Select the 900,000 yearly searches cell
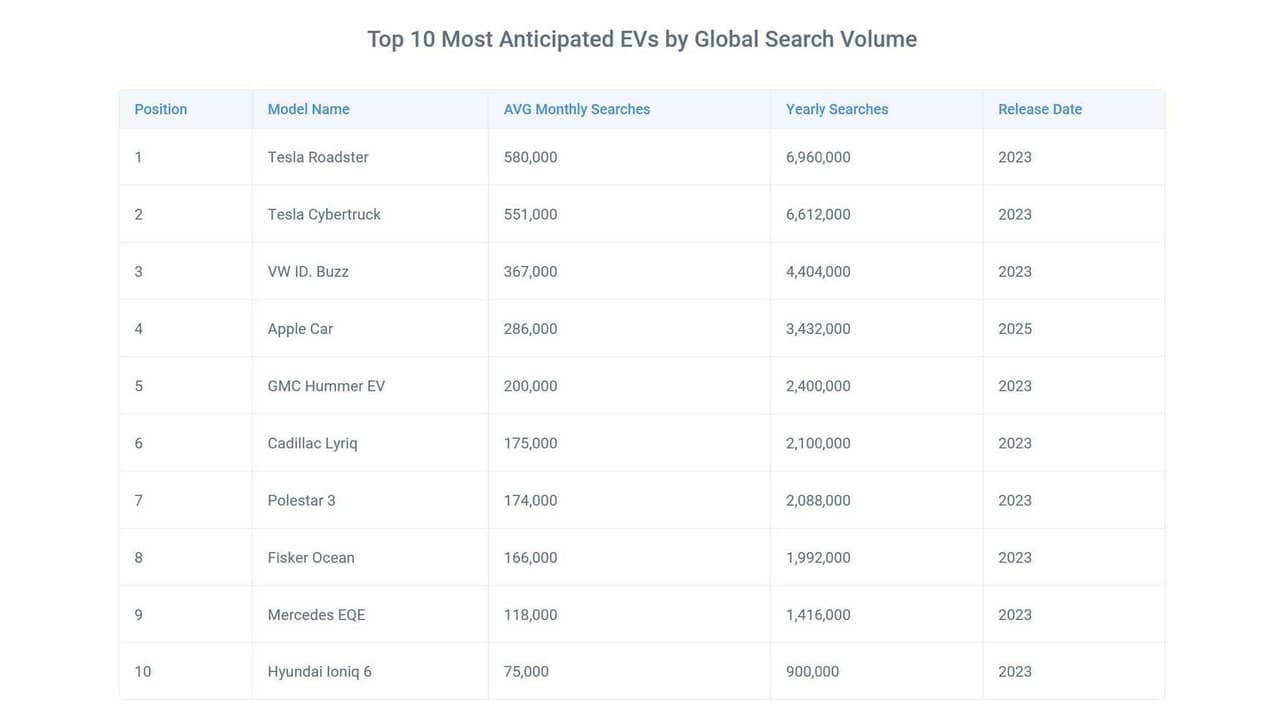This screenshot has height=720, width=1280. pyautogui.click(x=812, y=672)
